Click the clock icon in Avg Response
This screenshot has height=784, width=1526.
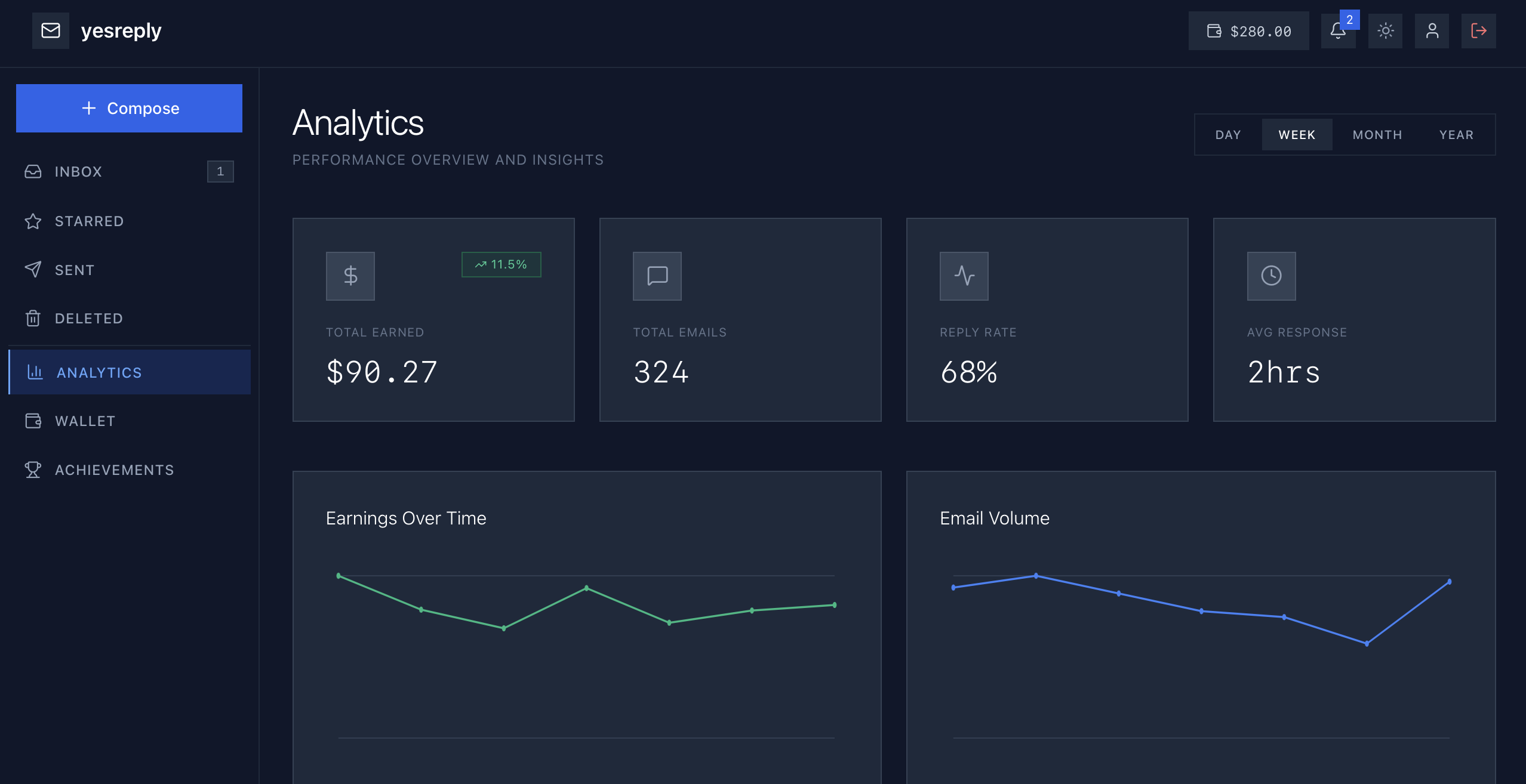[1271, 276]
